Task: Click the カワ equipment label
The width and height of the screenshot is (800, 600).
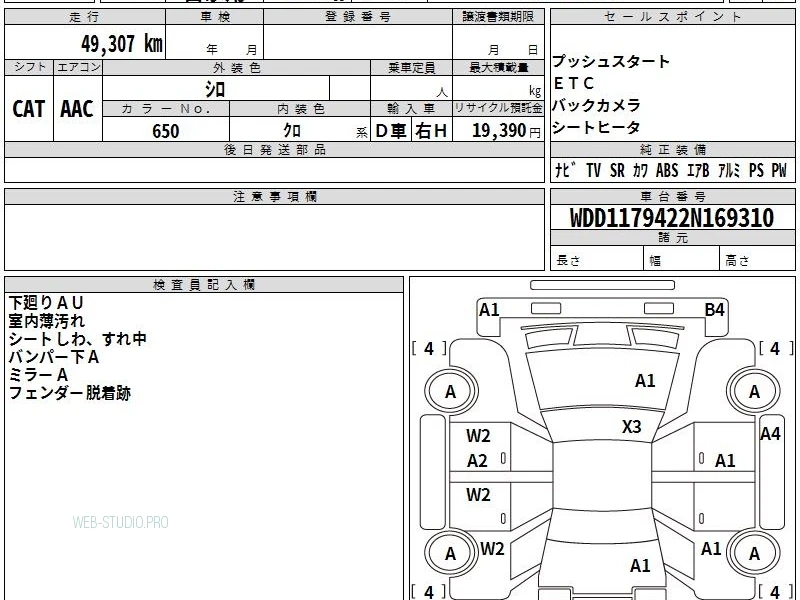Action: (640, 170)
